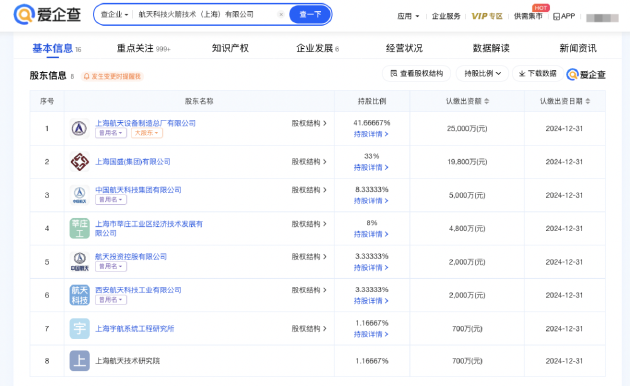The width and height of the screenshot is (630, 386).
Task: Open 股权结构 for 上海宇航系统工程研究所 row
Action: coord(309,329)
